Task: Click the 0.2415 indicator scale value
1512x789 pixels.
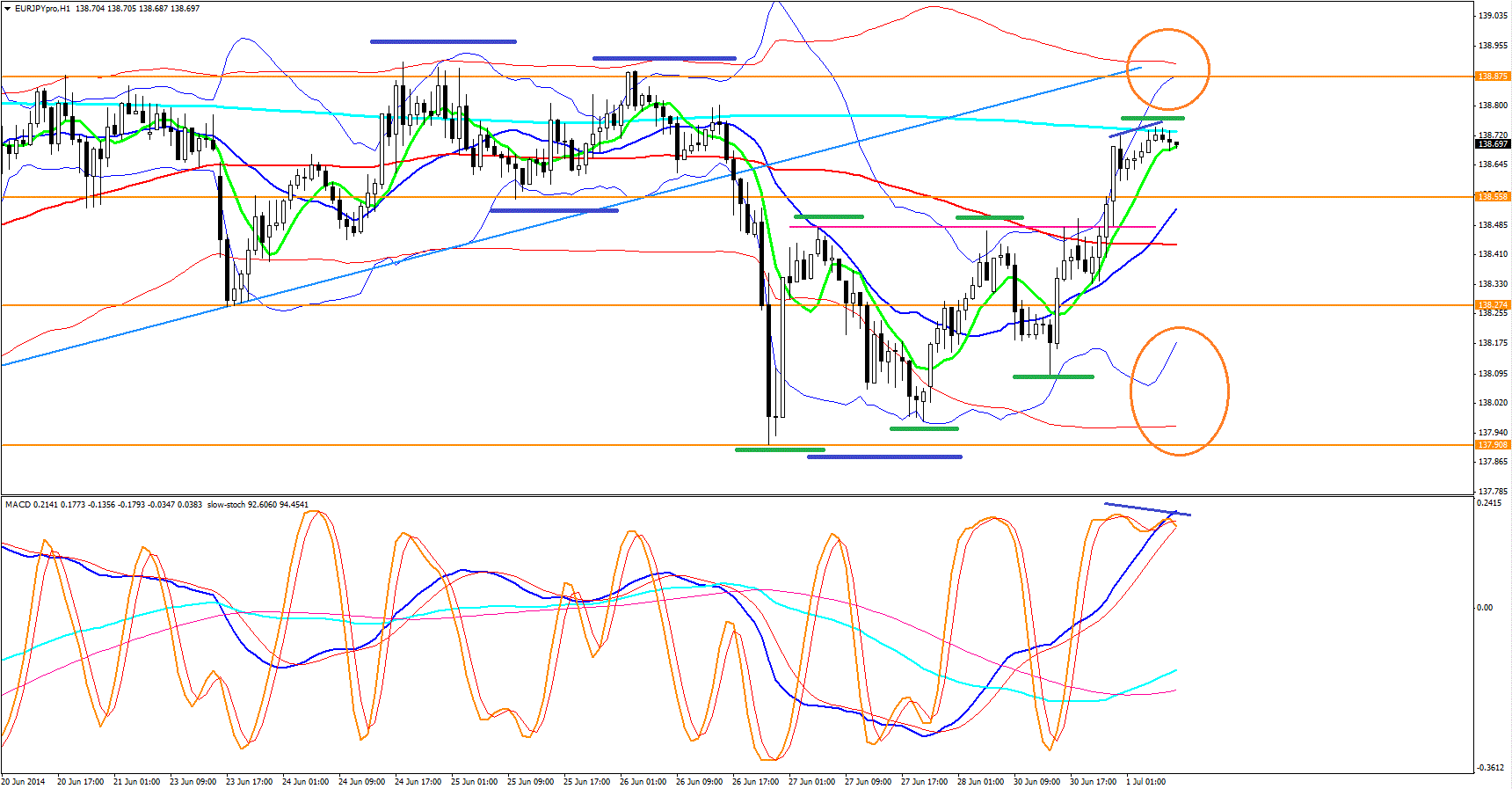Action: 1491,503
